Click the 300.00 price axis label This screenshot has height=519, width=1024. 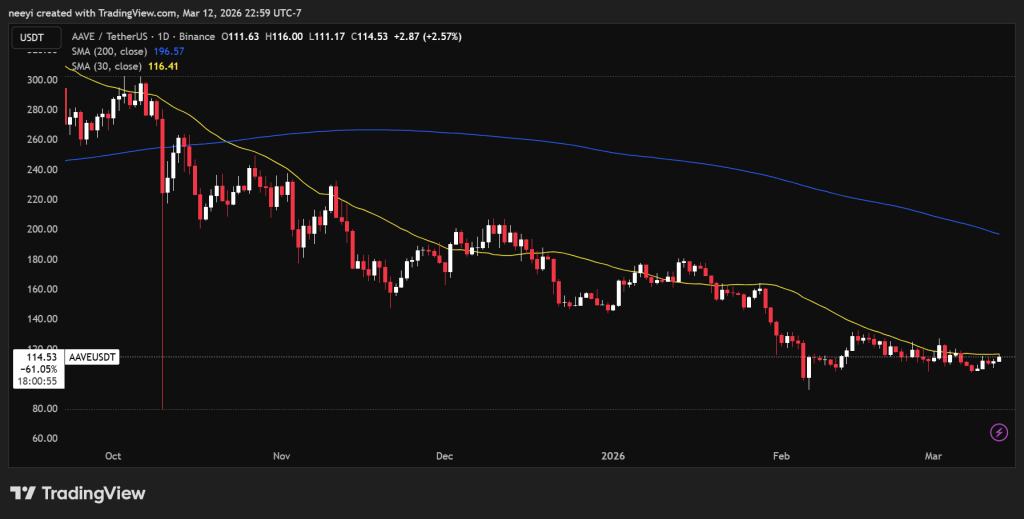pos(41,80)
